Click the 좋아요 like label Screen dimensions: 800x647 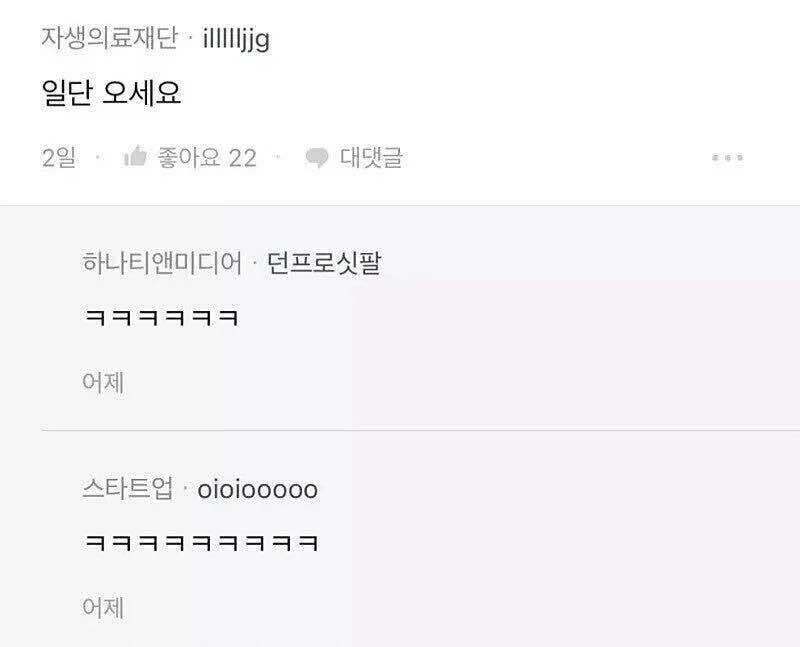click(188, 157)
